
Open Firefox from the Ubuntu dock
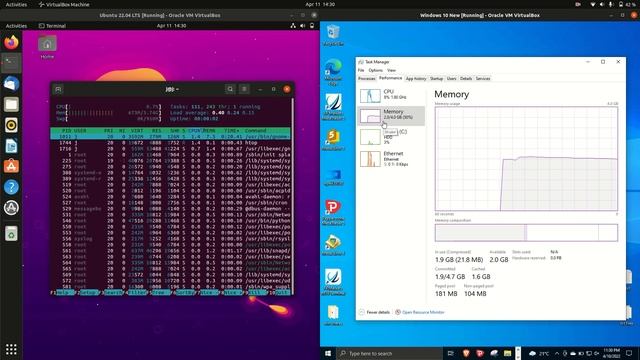coord(11,42)
